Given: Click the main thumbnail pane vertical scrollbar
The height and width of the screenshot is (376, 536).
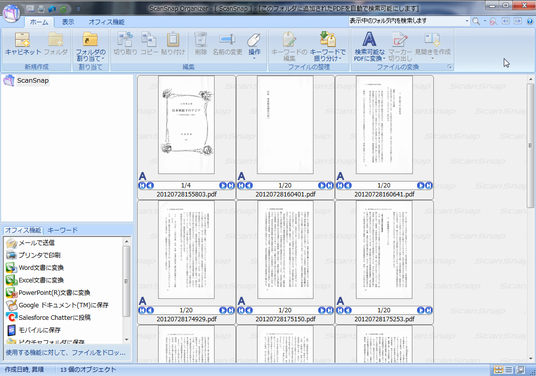Looking at the screenshot, I should (530, 145).
